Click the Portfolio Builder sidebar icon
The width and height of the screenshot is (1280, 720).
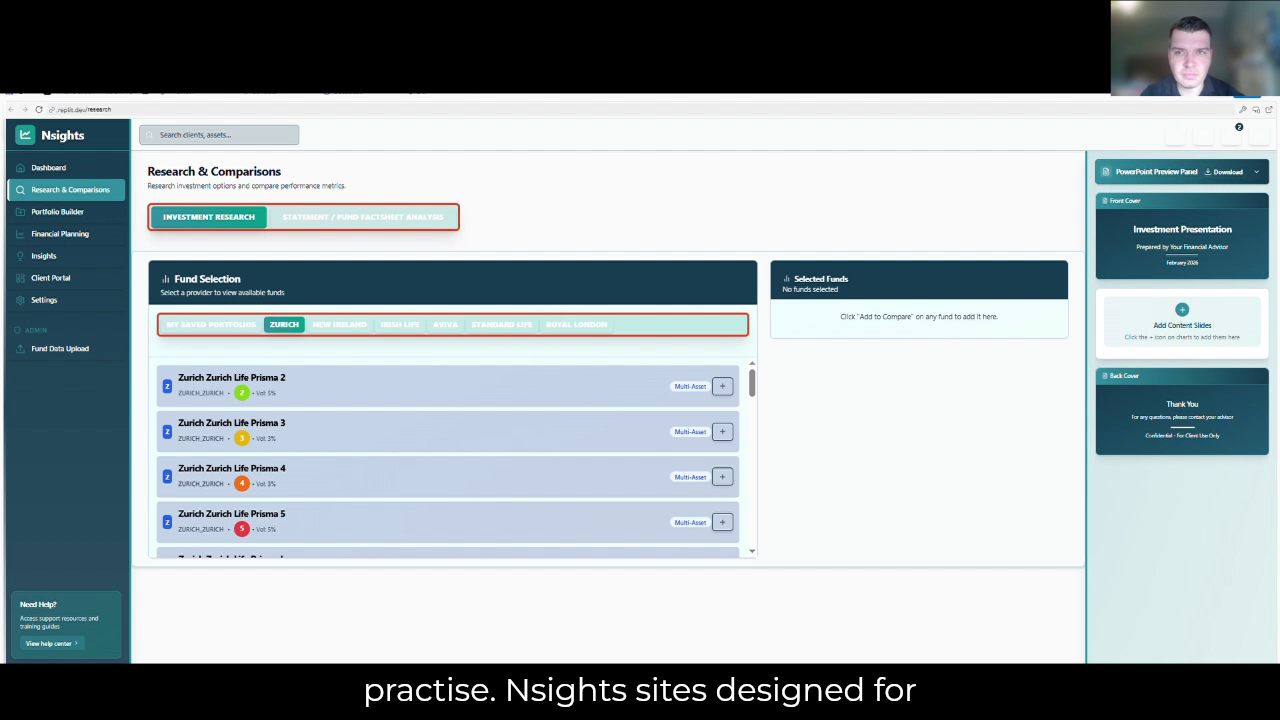pyautogui.click(x=20, y=212)
